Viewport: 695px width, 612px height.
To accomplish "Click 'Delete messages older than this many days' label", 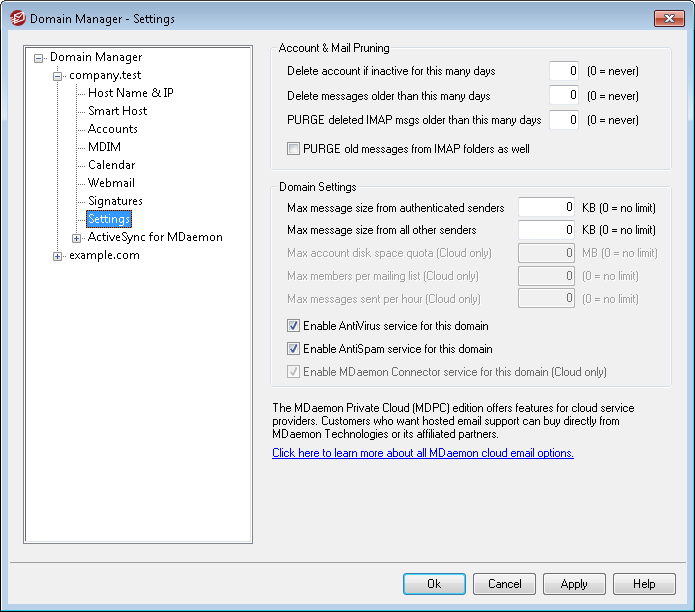I will (x=389, y=96).
